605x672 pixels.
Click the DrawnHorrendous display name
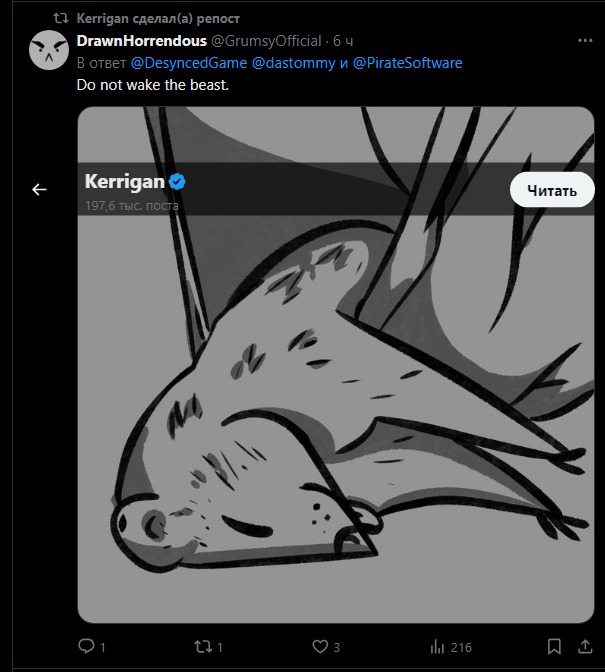[141, 41]
